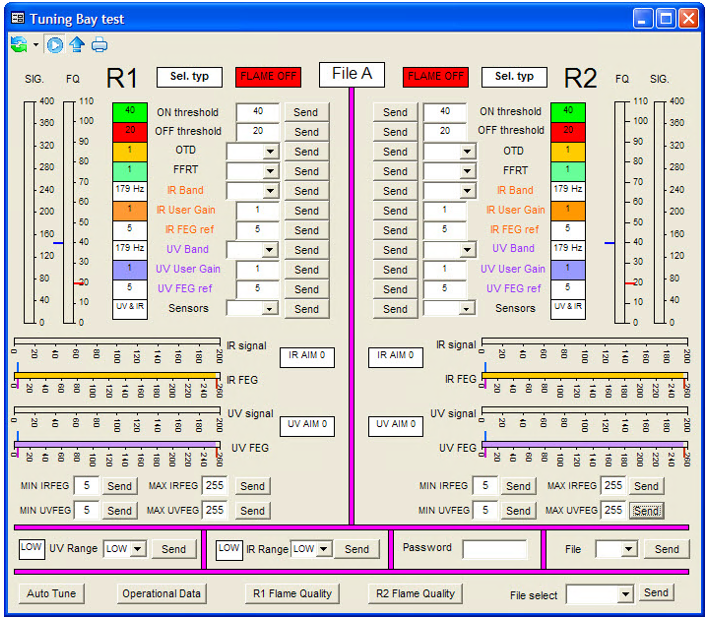Viewport: 706px width, 619px height.
Task: Open the R2 IR Band dropdown
Action: pyautogui.click(x=467, y=191)
